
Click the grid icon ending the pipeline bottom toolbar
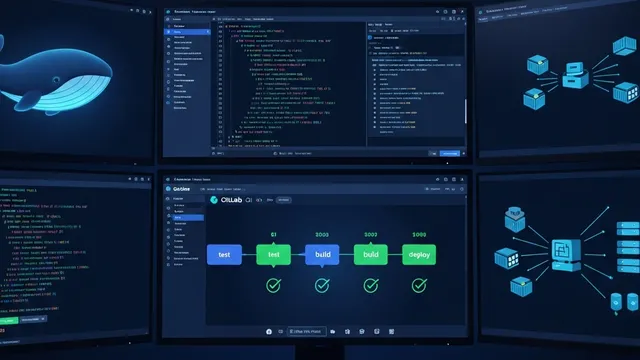click(x=391, y=331)
